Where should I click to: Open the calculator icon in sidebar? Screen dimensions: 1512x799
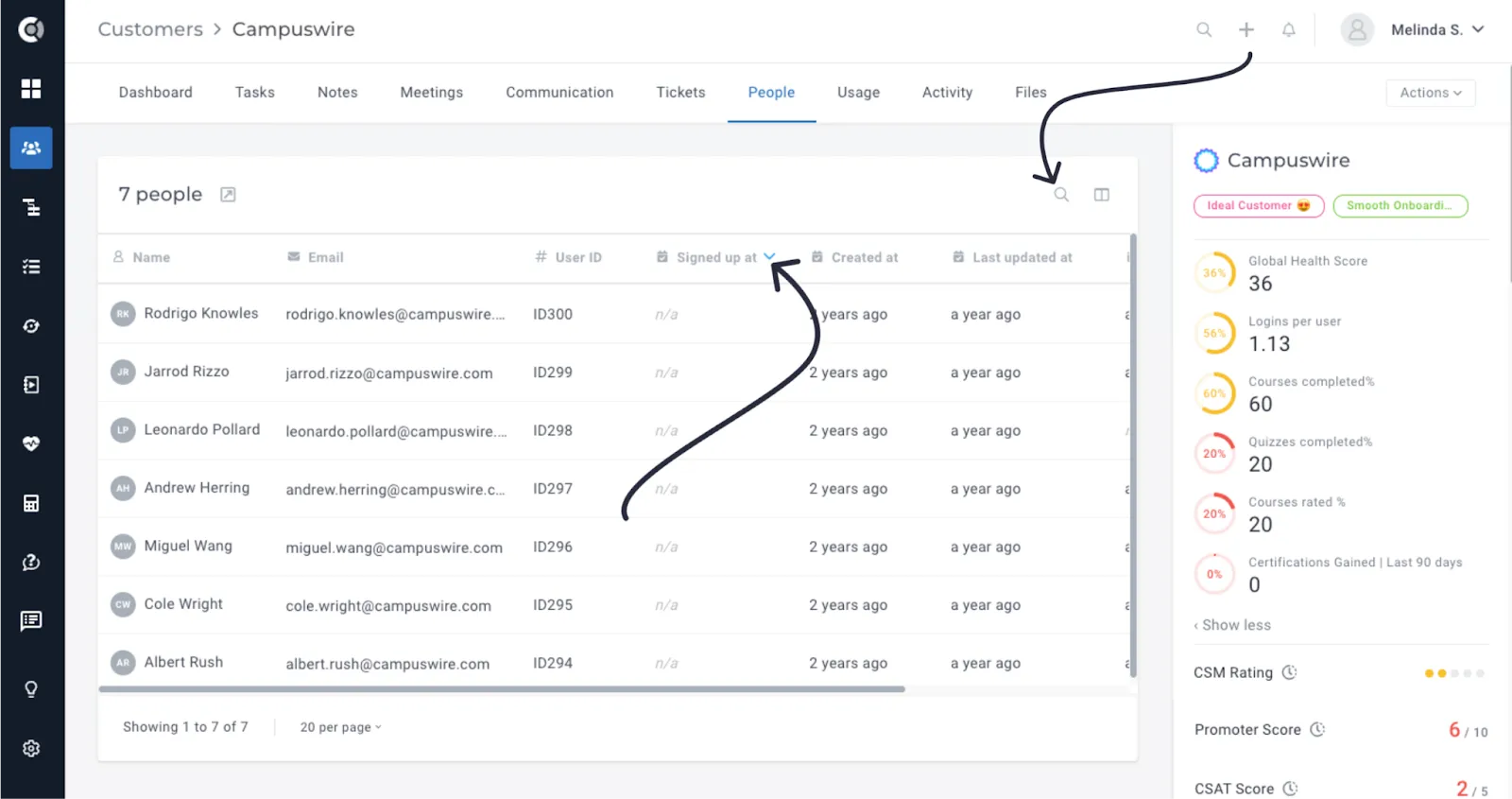coord(31,503)
